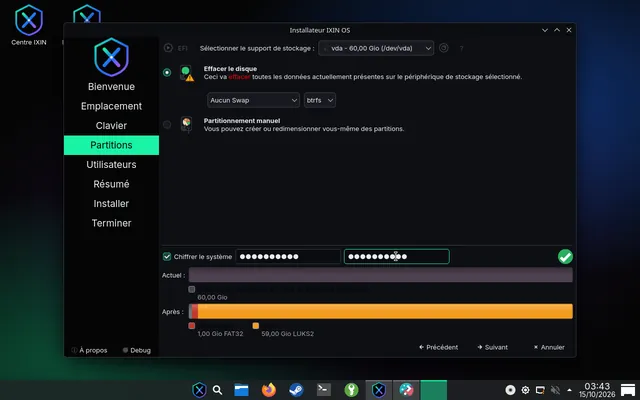The width and height of the screenshot is (640, 400).
Task: Switch to IXIN installer taskbar entry
Action: tap(379, 390)
